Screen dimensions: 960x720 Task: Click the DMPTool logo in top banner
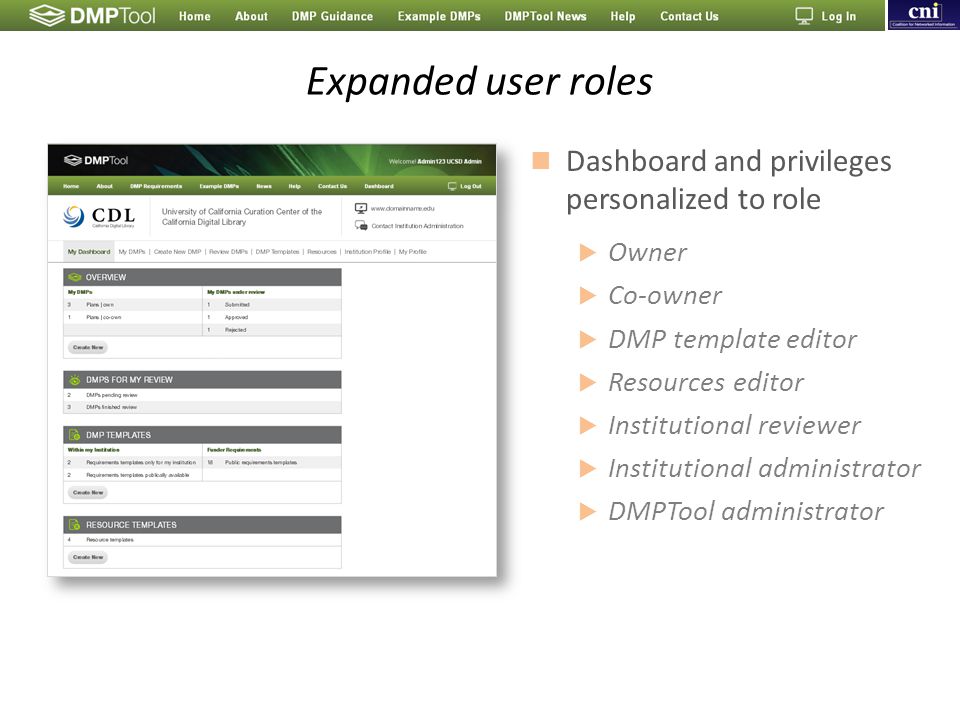92,15
